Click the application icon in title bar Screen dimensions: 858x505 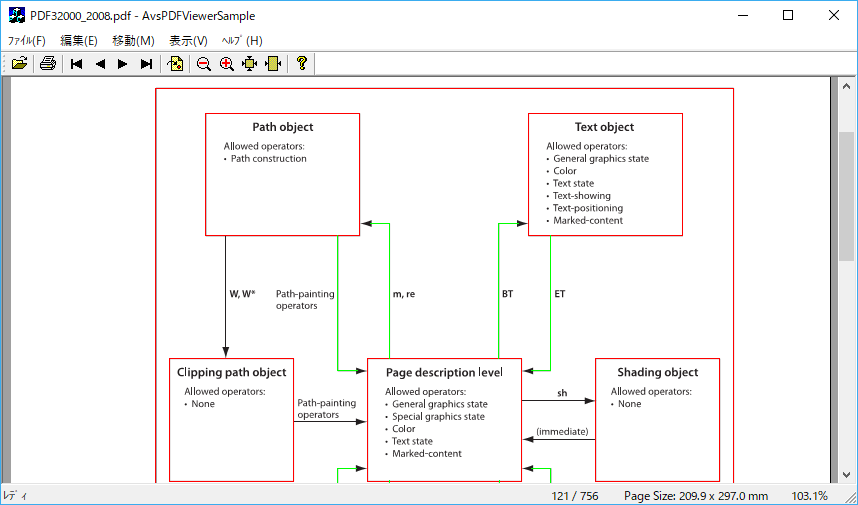16,16
